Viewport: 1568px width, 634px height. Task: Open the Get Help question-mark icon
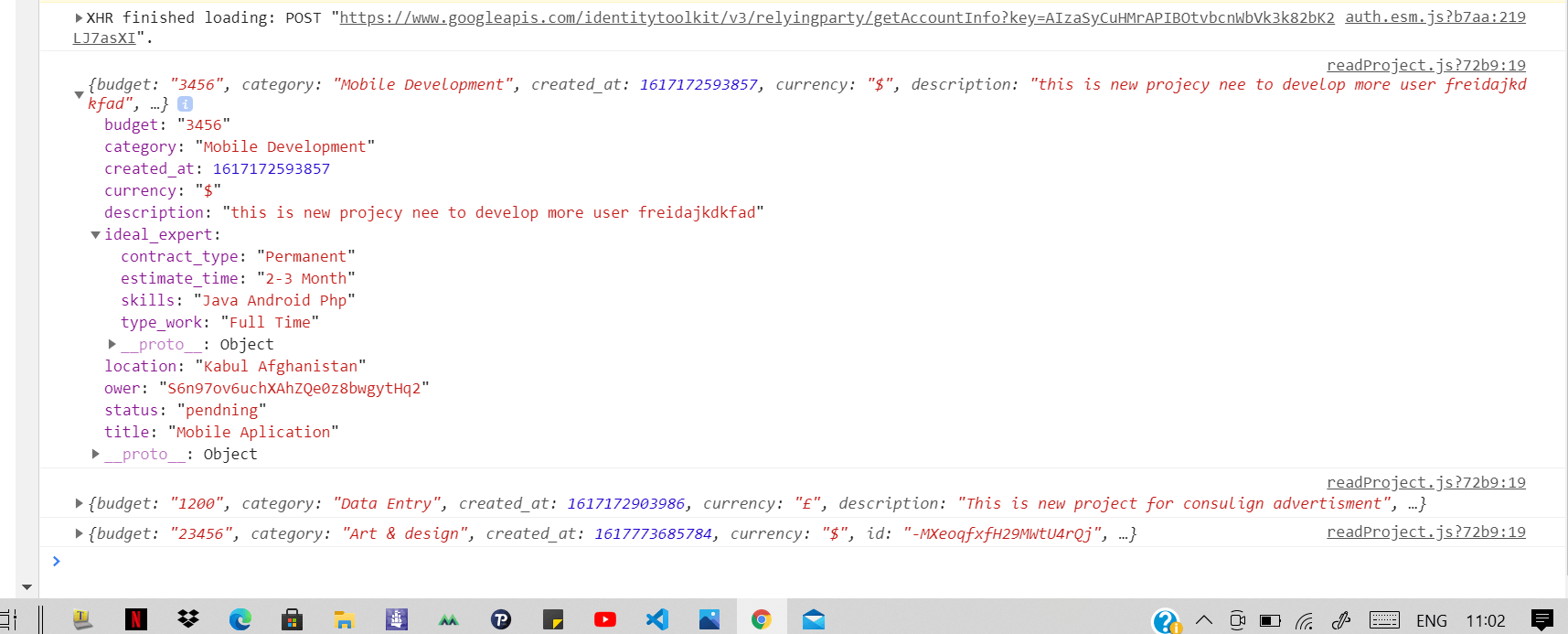[1167, 621]
